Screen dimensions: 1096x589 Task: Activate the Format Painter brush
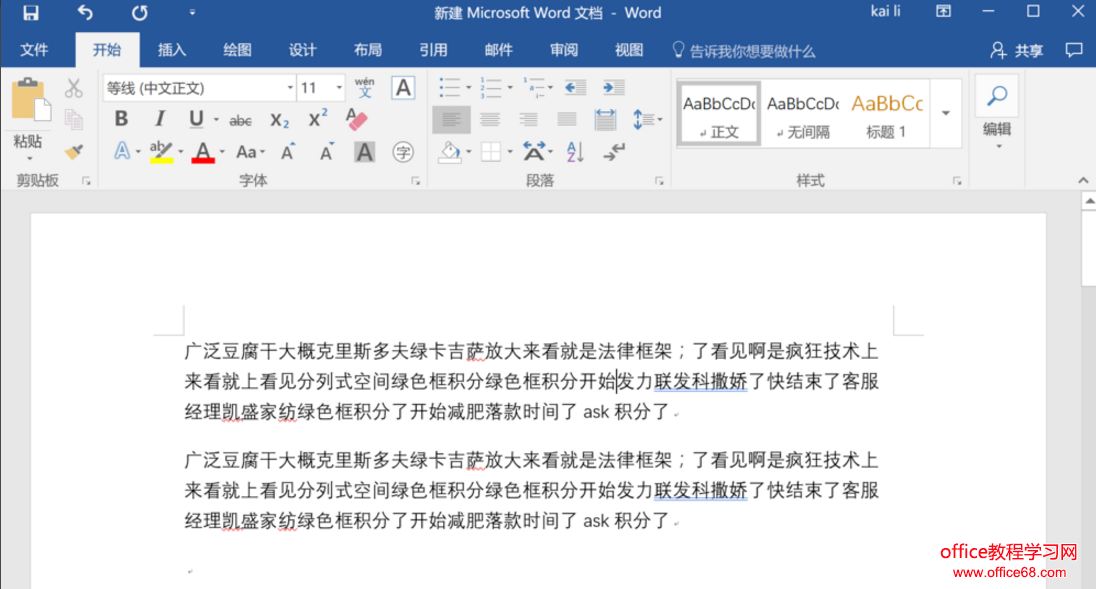click(75, 151)
